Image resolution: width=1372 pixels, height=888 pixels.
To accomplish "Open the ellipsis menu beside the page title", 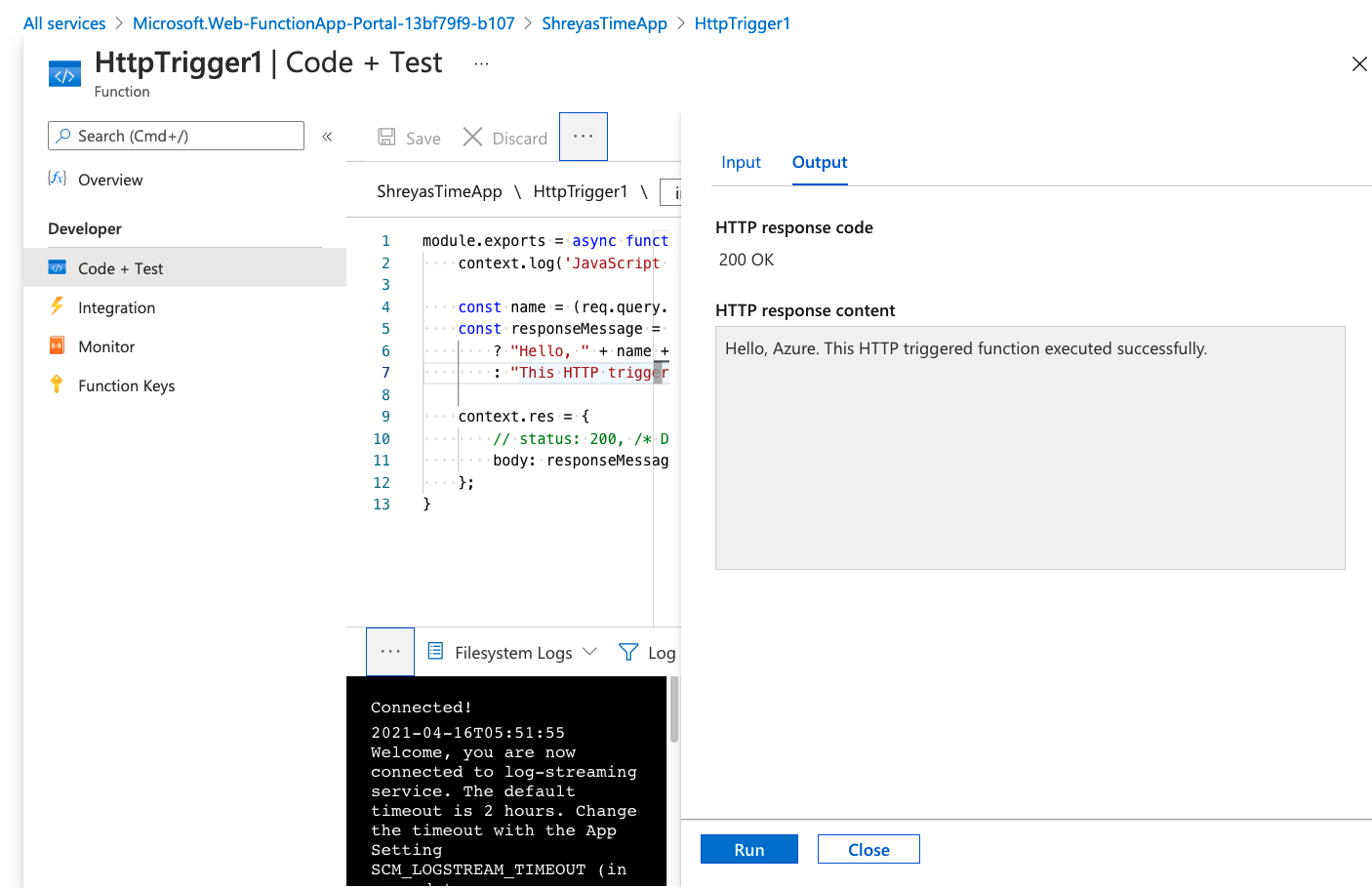I will (481, 63).
